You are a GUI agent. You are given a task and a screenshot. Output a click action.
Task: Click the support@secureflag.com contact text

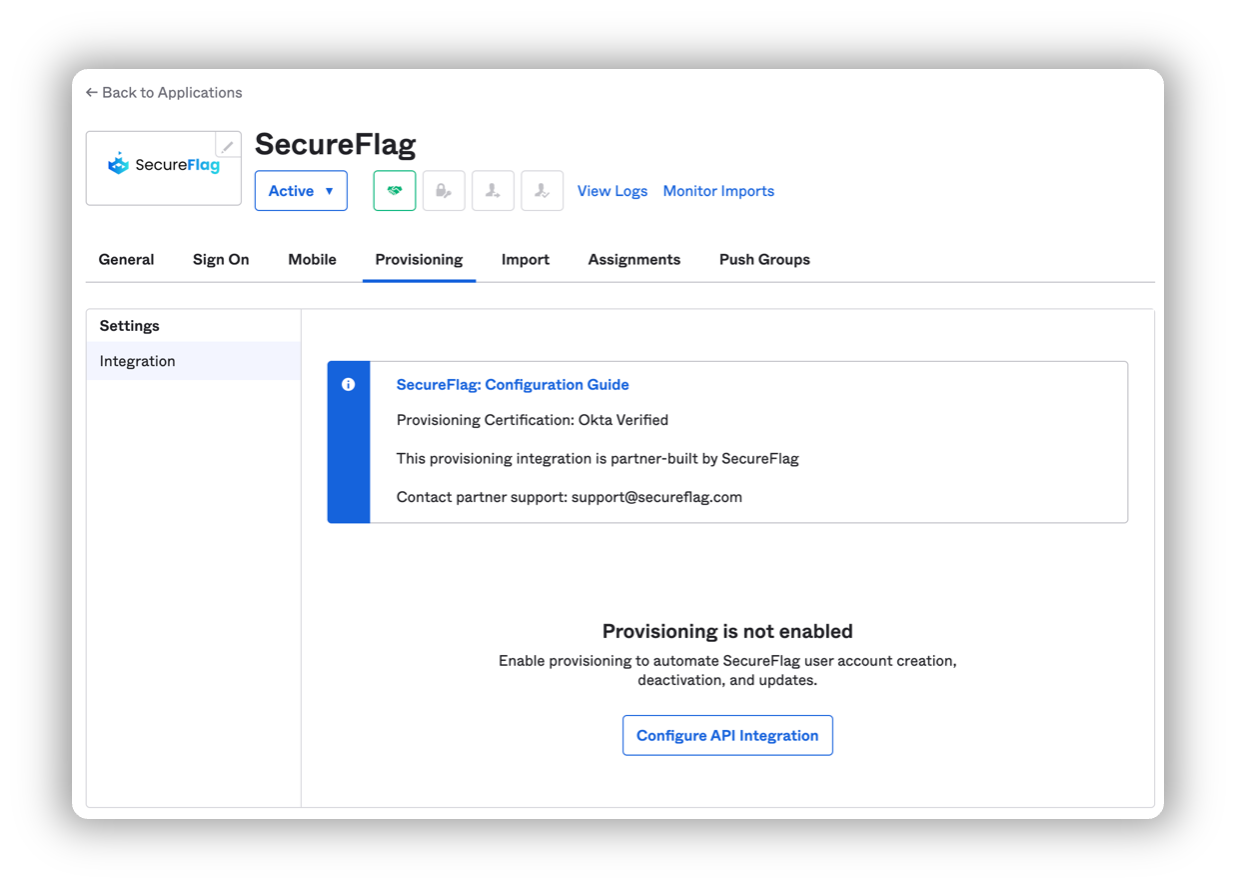pos(656,496)
